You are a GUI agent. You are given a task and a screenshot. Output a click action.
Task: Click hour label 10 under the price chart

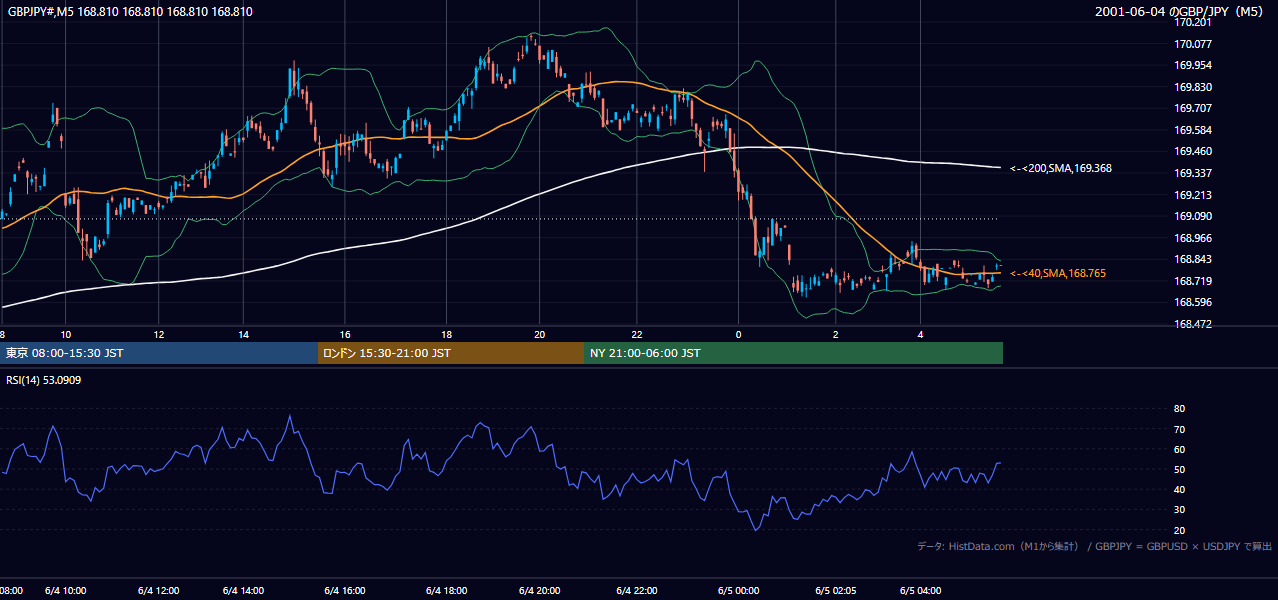(66, 334)
